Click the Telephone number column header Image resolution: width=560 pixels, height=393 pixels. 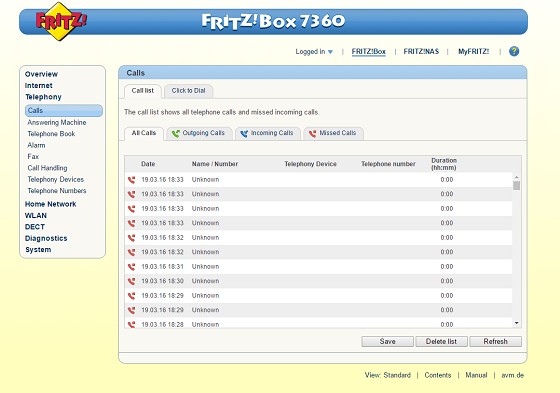(x=388, y=164)
